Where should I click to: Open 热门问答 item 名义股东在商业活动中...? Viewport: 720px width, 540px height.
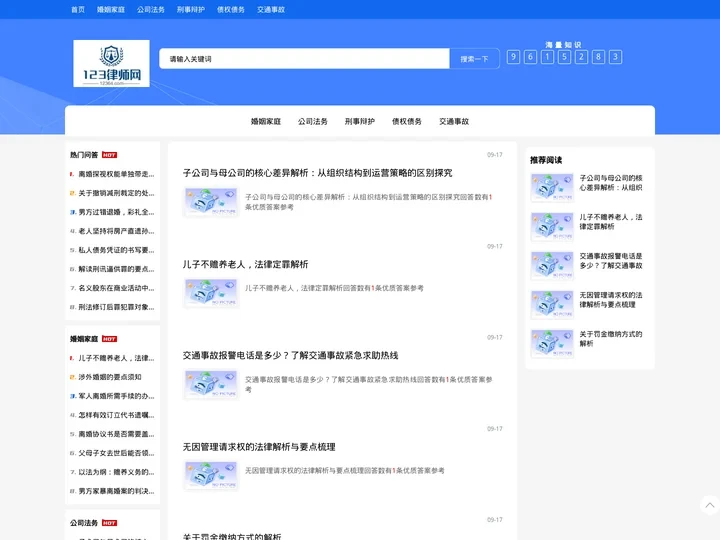point(116,288)
